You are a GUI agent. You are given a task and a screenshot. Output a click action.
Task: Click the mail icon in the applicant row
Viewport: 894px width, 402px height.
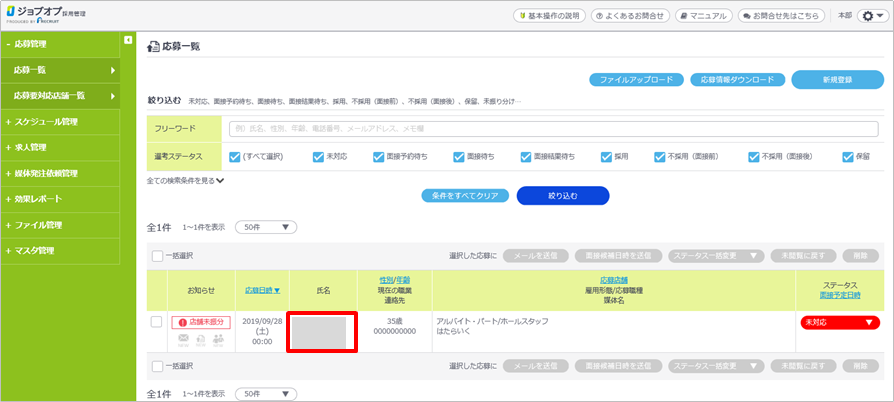[x=184, y=340]
